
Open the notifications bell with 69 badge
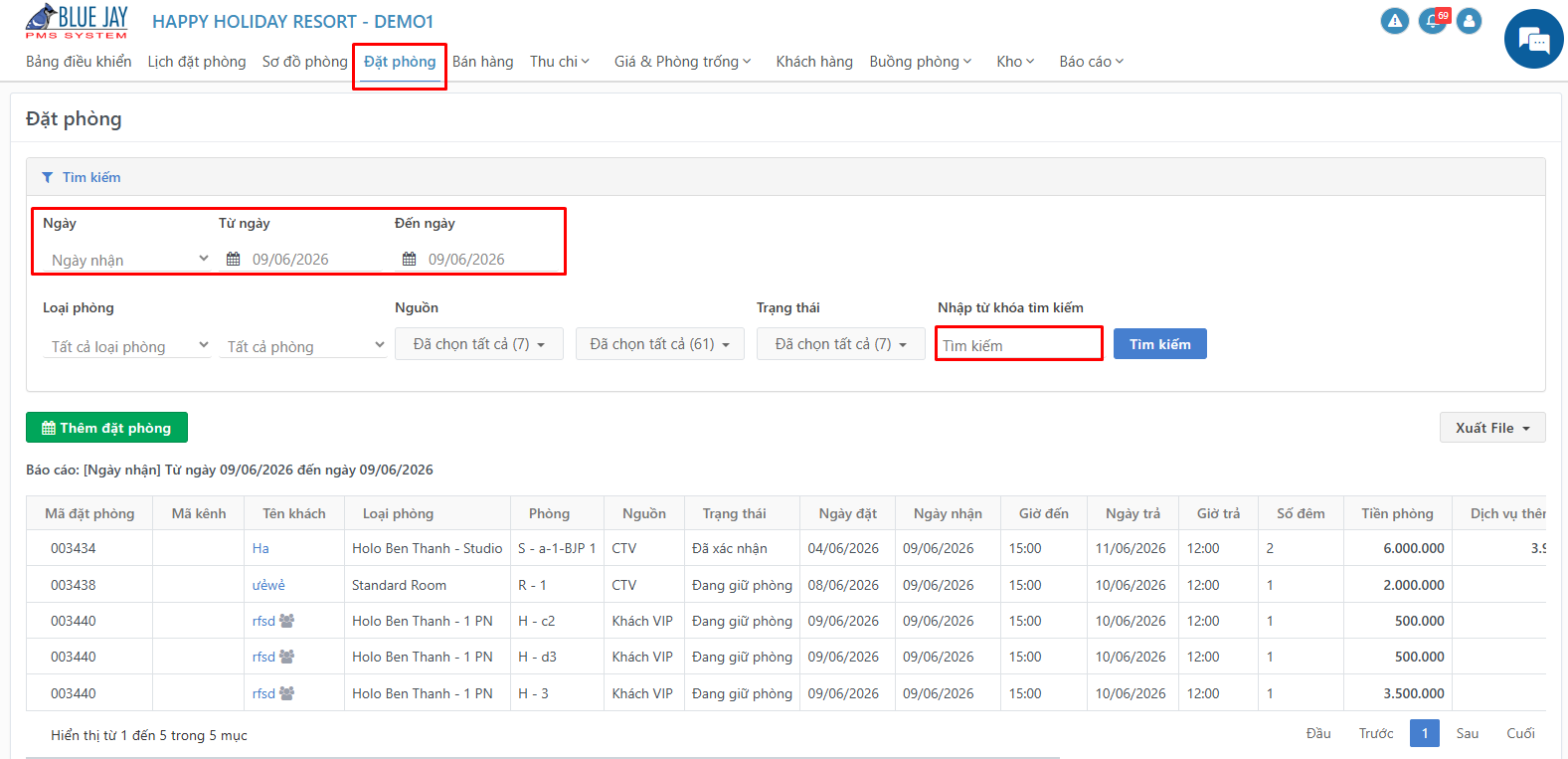click(1433, 21)
